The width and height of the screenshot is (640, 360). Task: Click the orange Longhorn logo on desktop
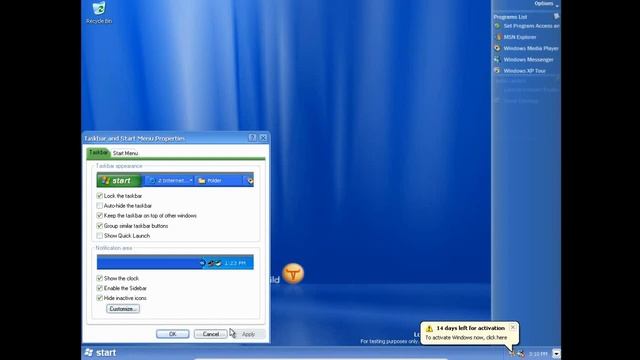(293, 274)
